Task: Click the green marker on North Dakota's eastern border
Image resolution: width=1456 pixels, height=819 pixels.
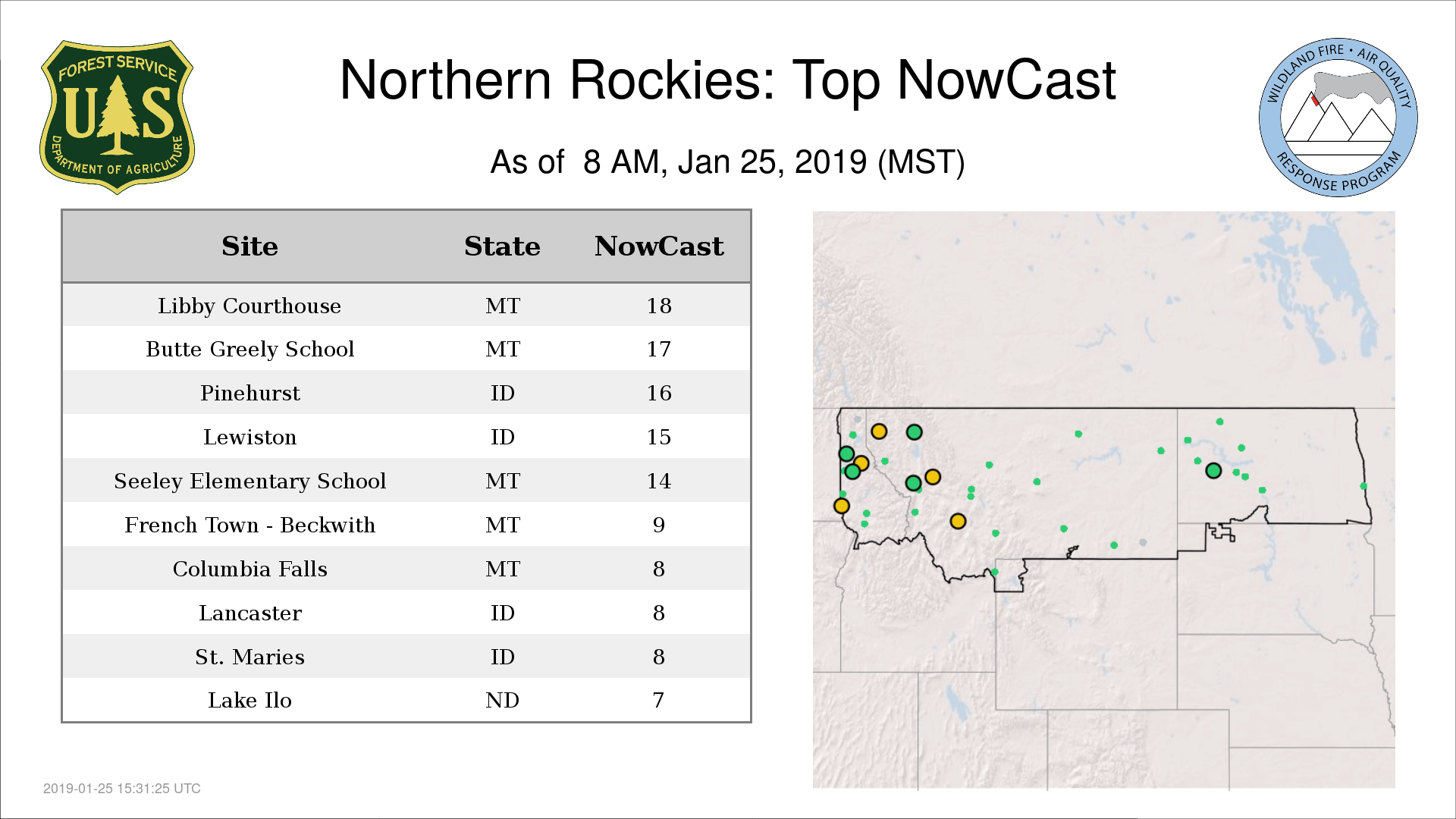Action: coord(1363,486)
